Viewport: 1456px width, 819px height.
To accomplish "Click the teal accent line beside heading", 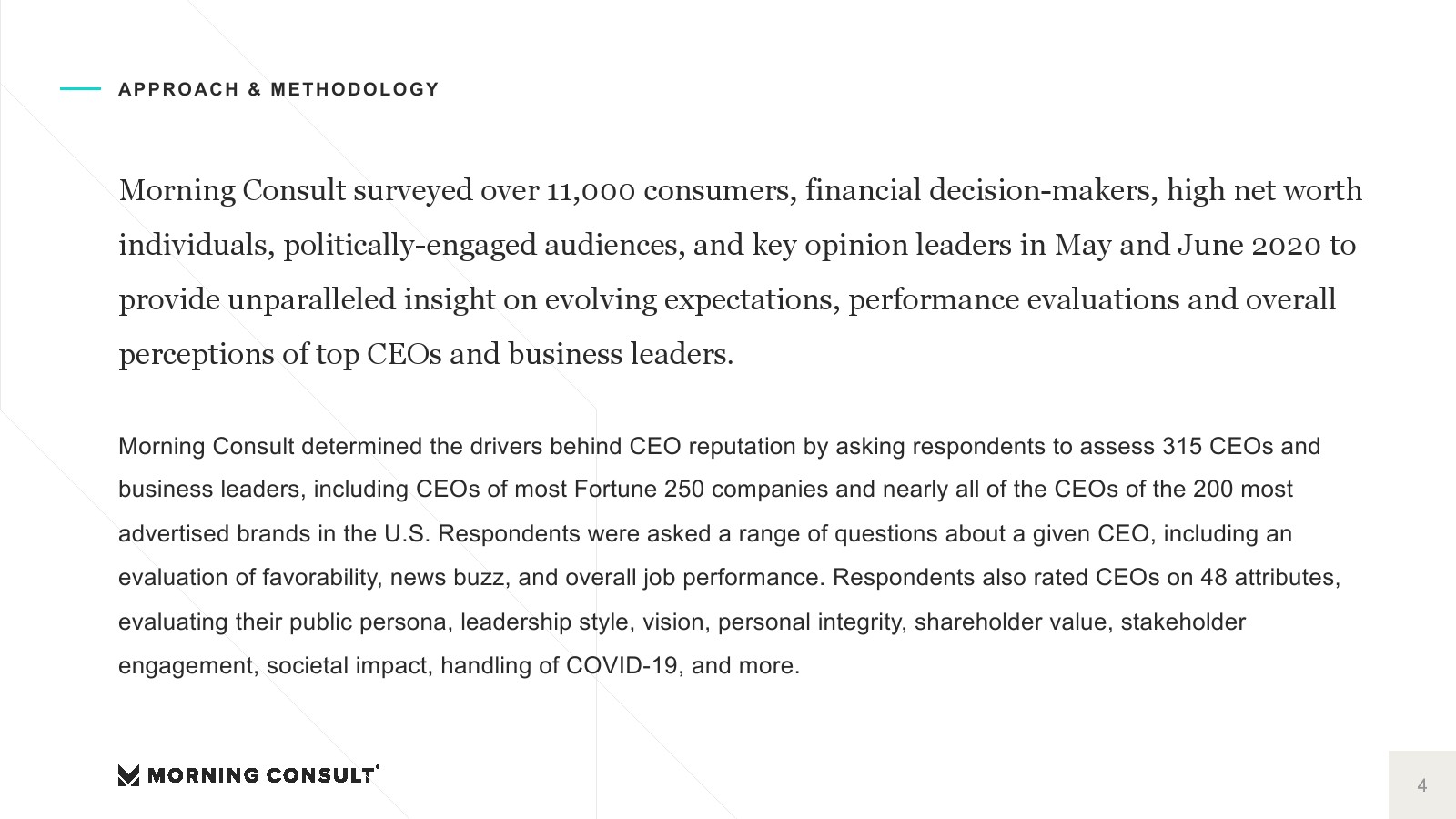I will [x=80, y=89].
